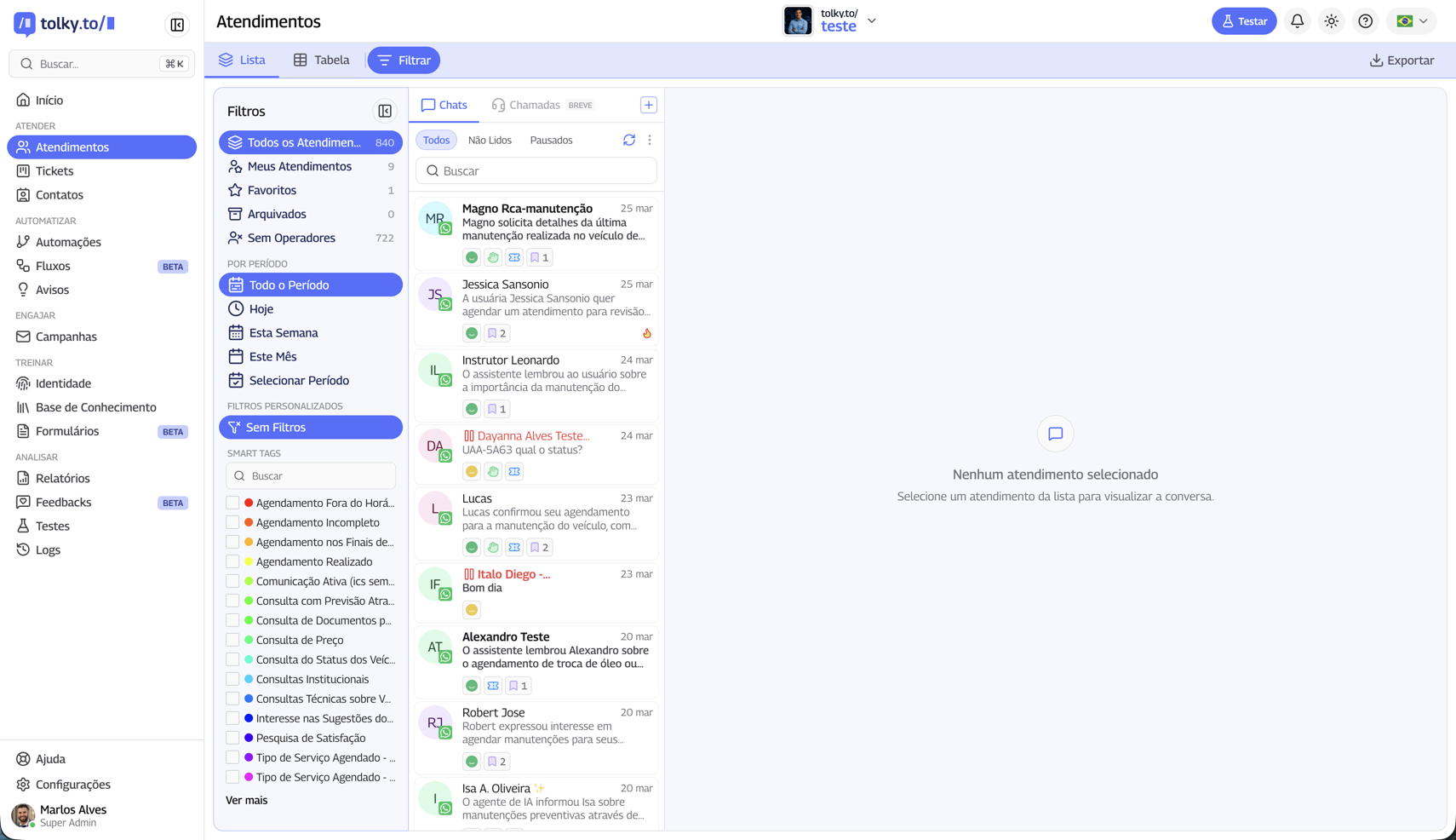Check the Consulta de Preço smart tag

click(x=233, y=639)
